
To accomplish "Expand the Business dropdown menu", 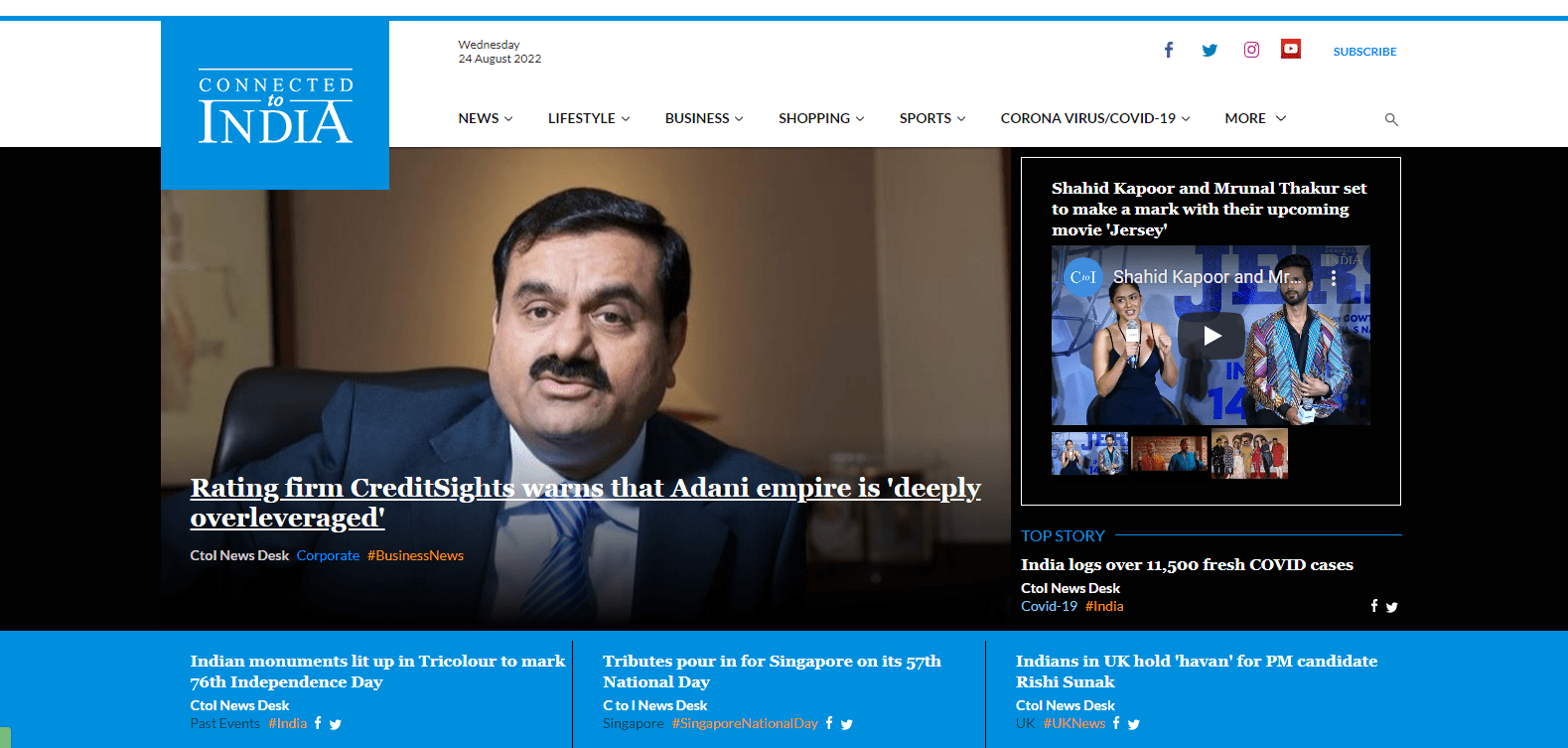I will (x=704, y=118).
